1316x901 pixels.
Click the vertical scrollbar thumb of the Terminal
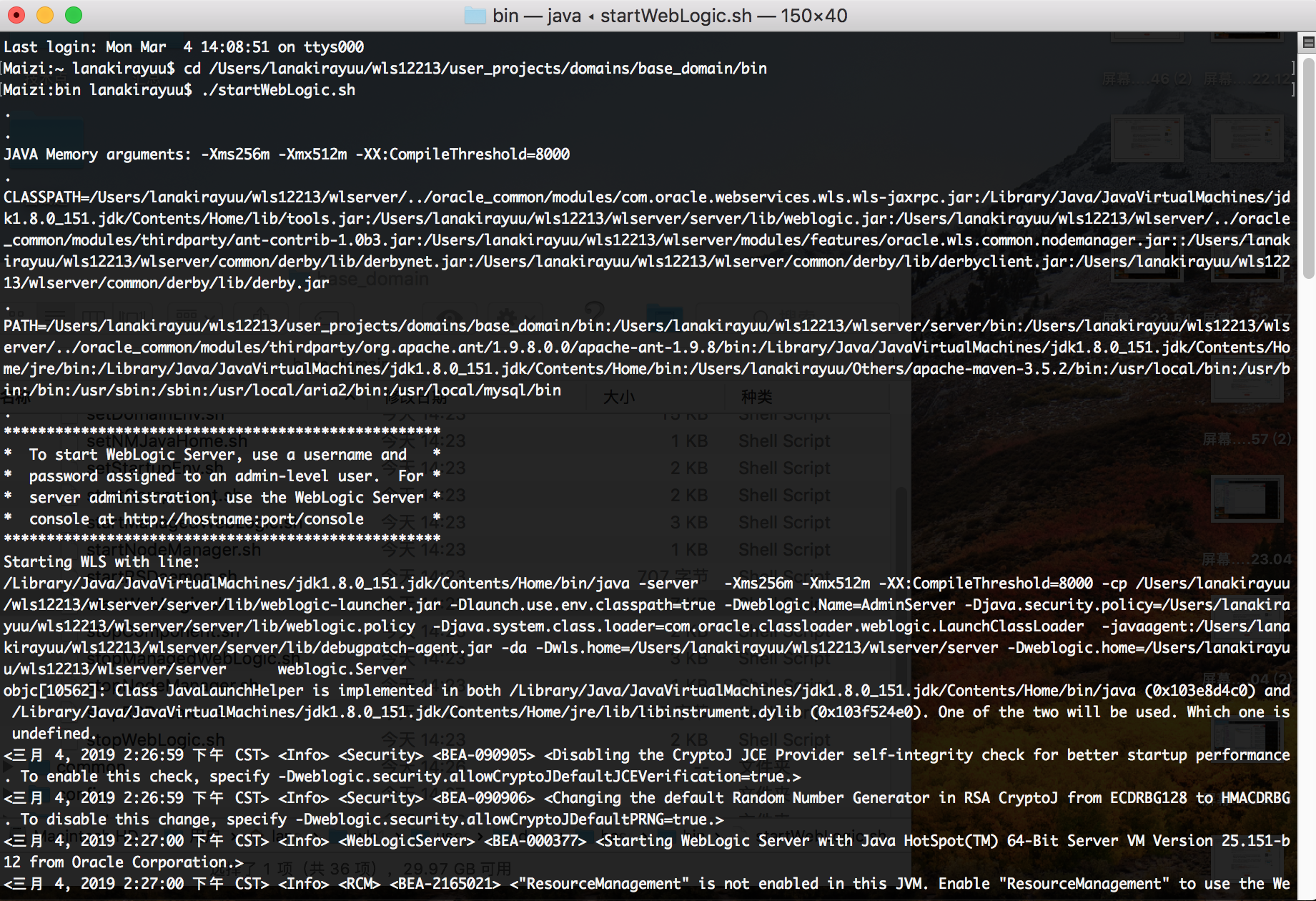[1308, 168]
